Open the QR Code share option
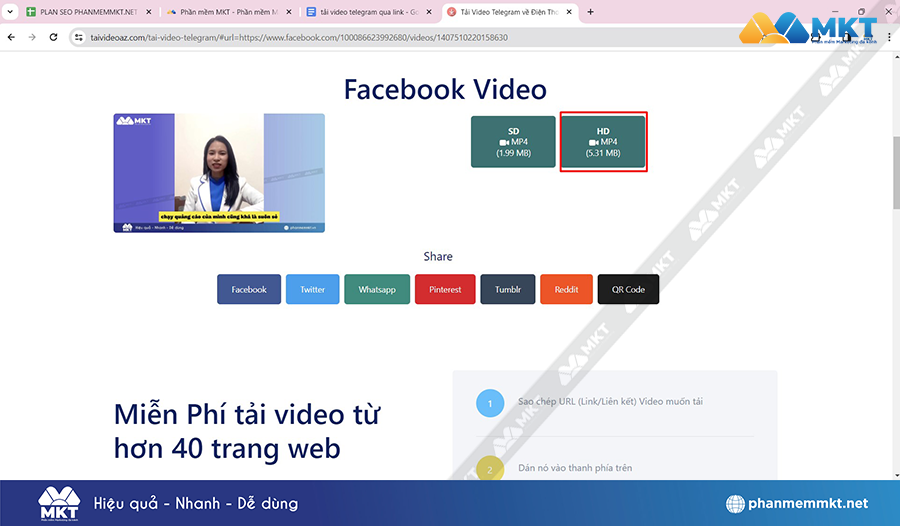This screenshot has height=526, width=900. point(629,289)
